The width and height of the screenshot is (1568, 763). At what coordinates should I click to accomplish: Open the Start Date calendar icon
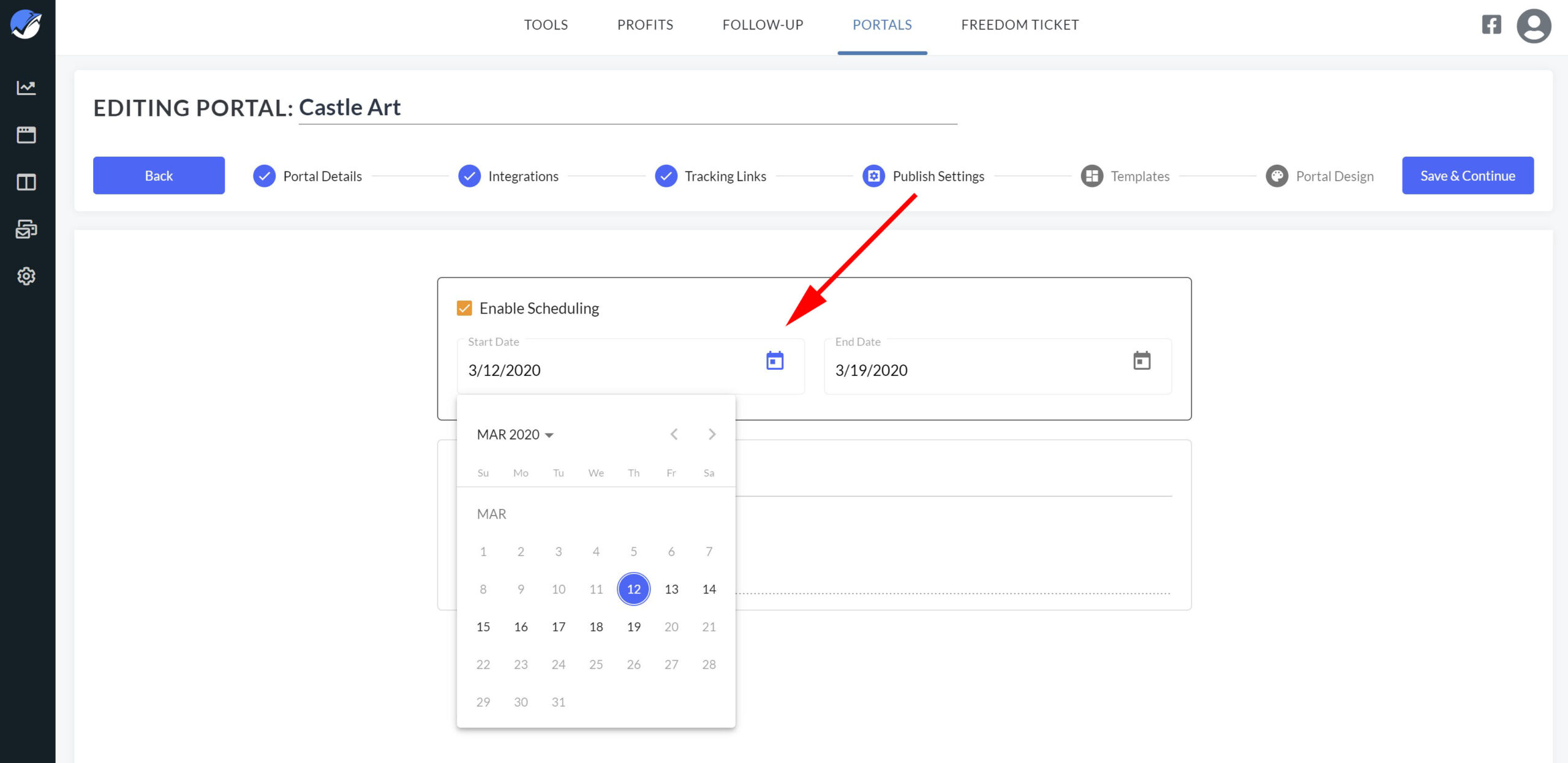(775, 361)
